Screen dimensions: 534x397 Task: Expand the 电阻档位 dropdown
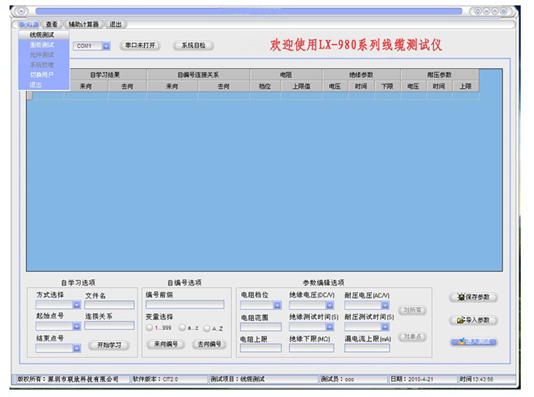[278, 305]
